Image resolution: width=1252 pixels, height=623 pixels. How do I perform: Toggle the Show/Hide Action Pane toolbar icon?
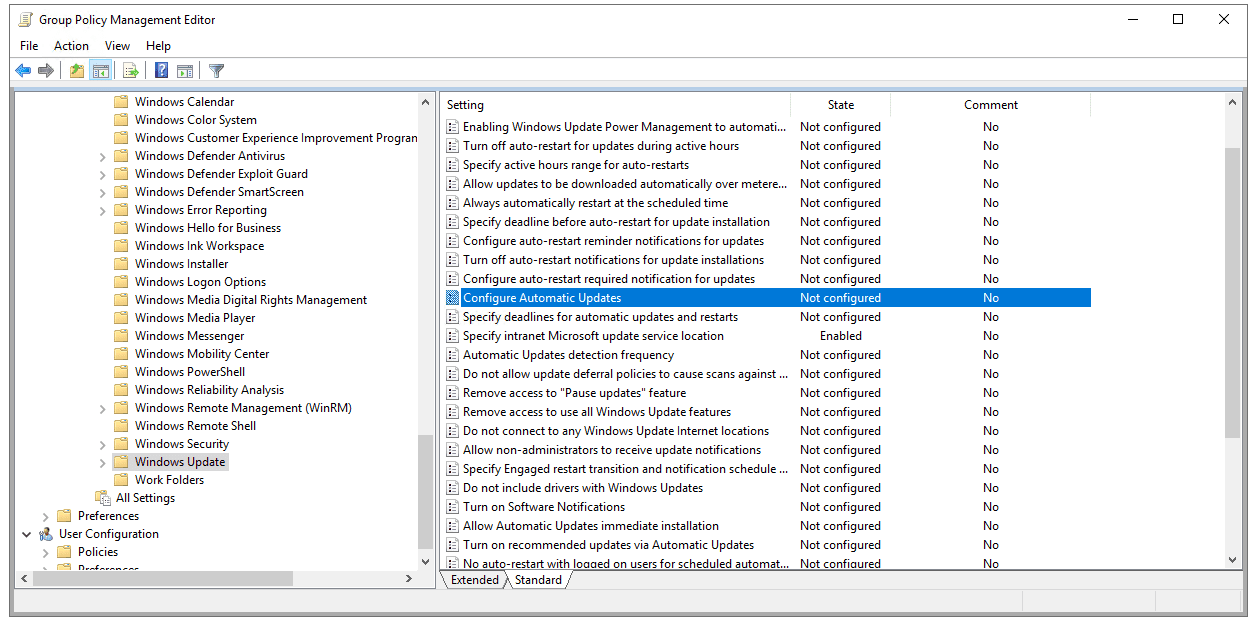coord(185,70)
